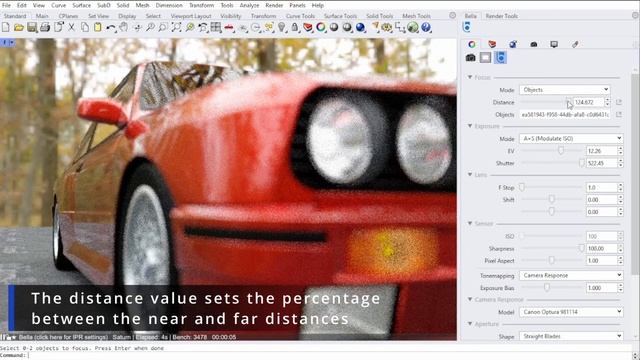Select the Zoom Dynamic magnifier icon
The height and width of the screenshot is (360, 640).
click(x=150, y=27)
